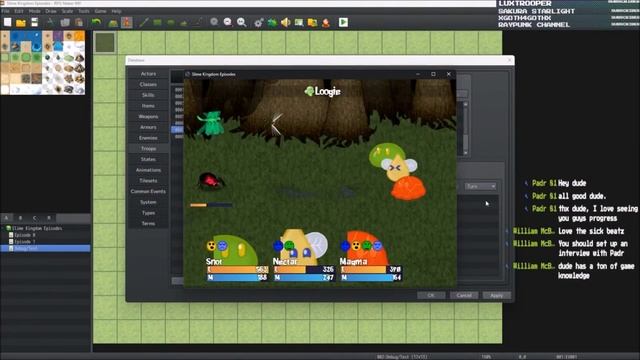640x360 pixels.
Task: Open Items tab in Database
Action: coord(148,106)
